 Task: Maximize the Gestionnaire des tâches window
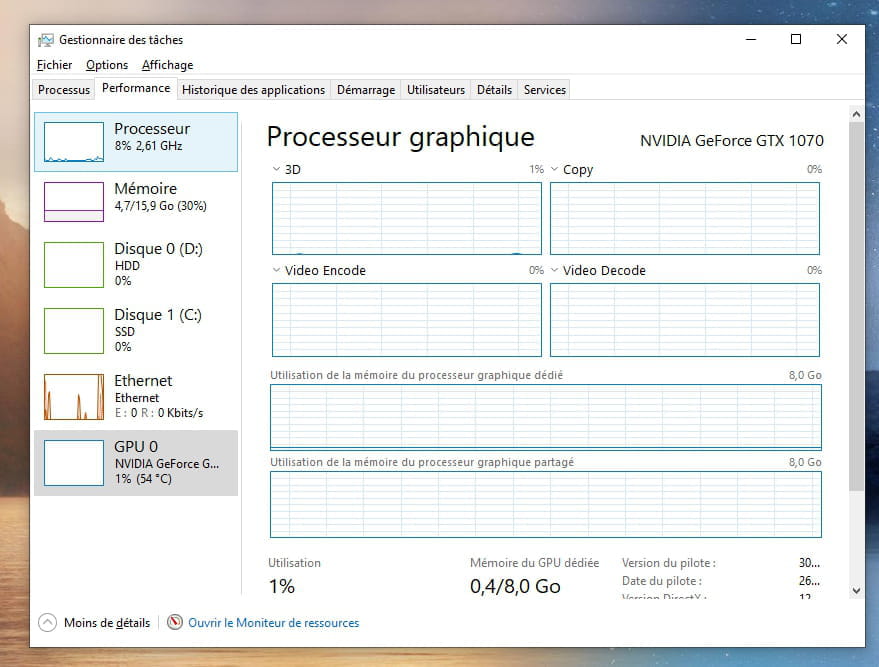pyautogui.click(x=795, y=39)
